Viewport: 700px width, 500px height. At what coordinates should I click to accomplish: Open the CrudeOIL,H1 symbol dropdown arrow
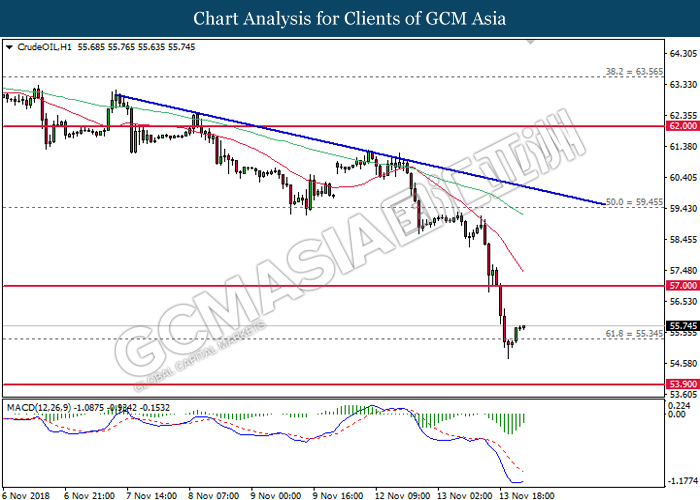tap(9, 47)
